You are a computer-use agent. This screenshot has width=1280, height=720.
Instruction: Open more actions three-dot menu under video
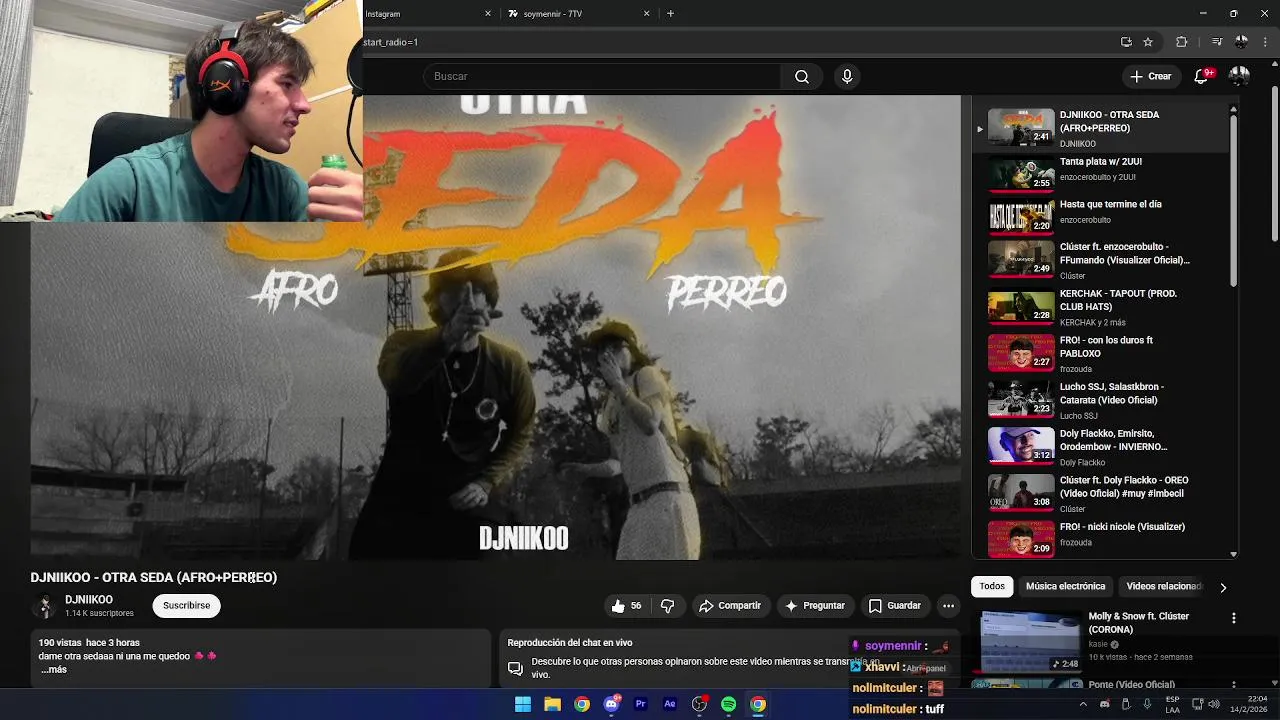948,605
